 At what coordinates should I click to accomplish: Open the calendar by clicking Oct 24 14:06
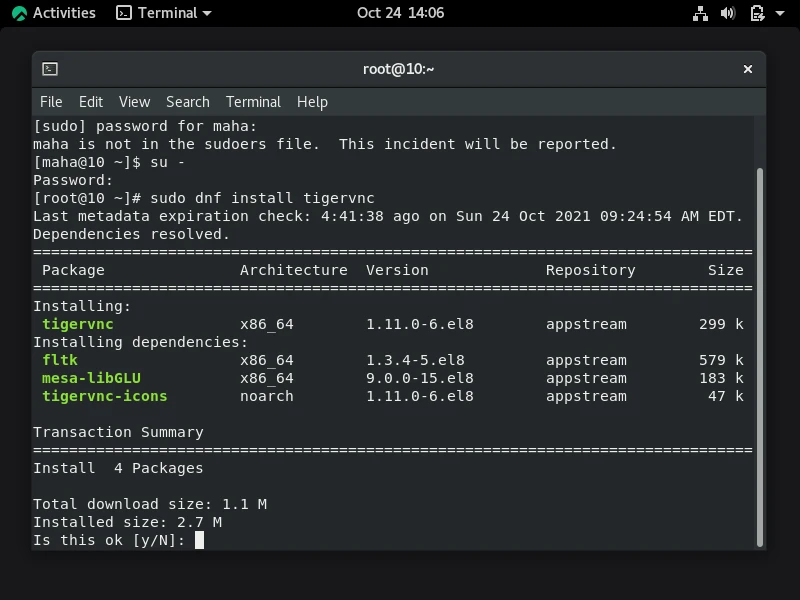coord(399,13)
